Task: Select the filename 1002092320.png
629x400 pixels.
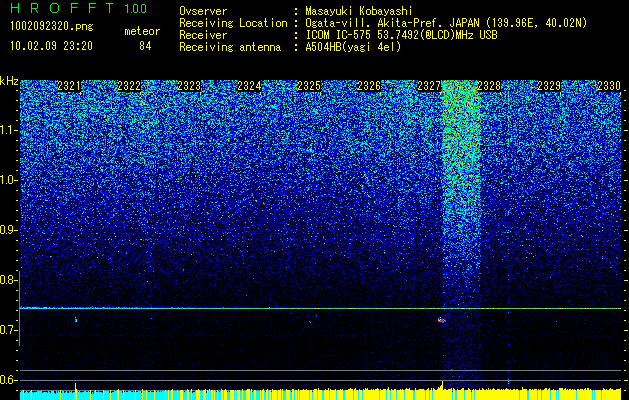Action: pyautogui.click(x=52, y=26)
